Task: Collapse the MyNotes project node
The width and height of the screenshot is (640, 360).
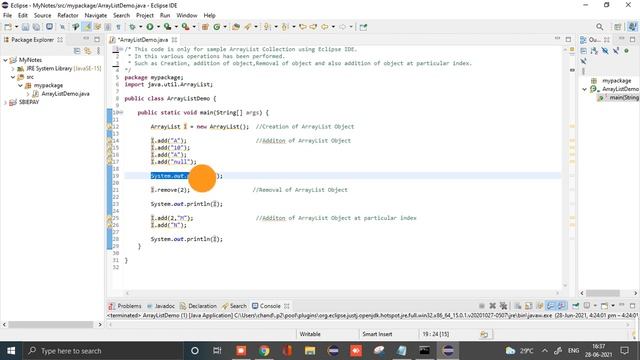Action: tap(5, 60)
